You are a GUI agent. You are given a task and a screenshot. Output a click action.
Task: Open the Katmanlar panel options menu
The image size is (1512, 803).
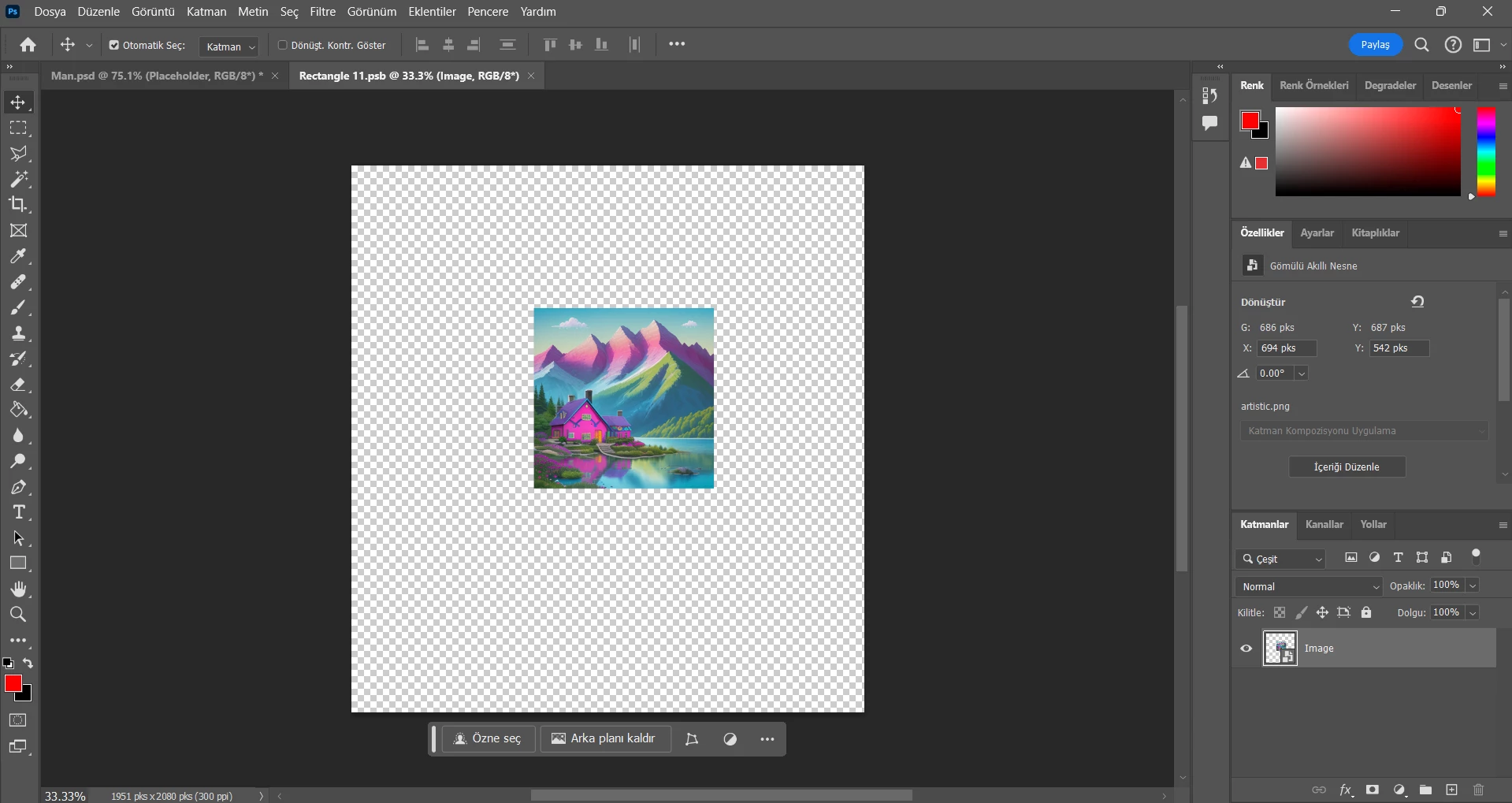pos(1503,525)
